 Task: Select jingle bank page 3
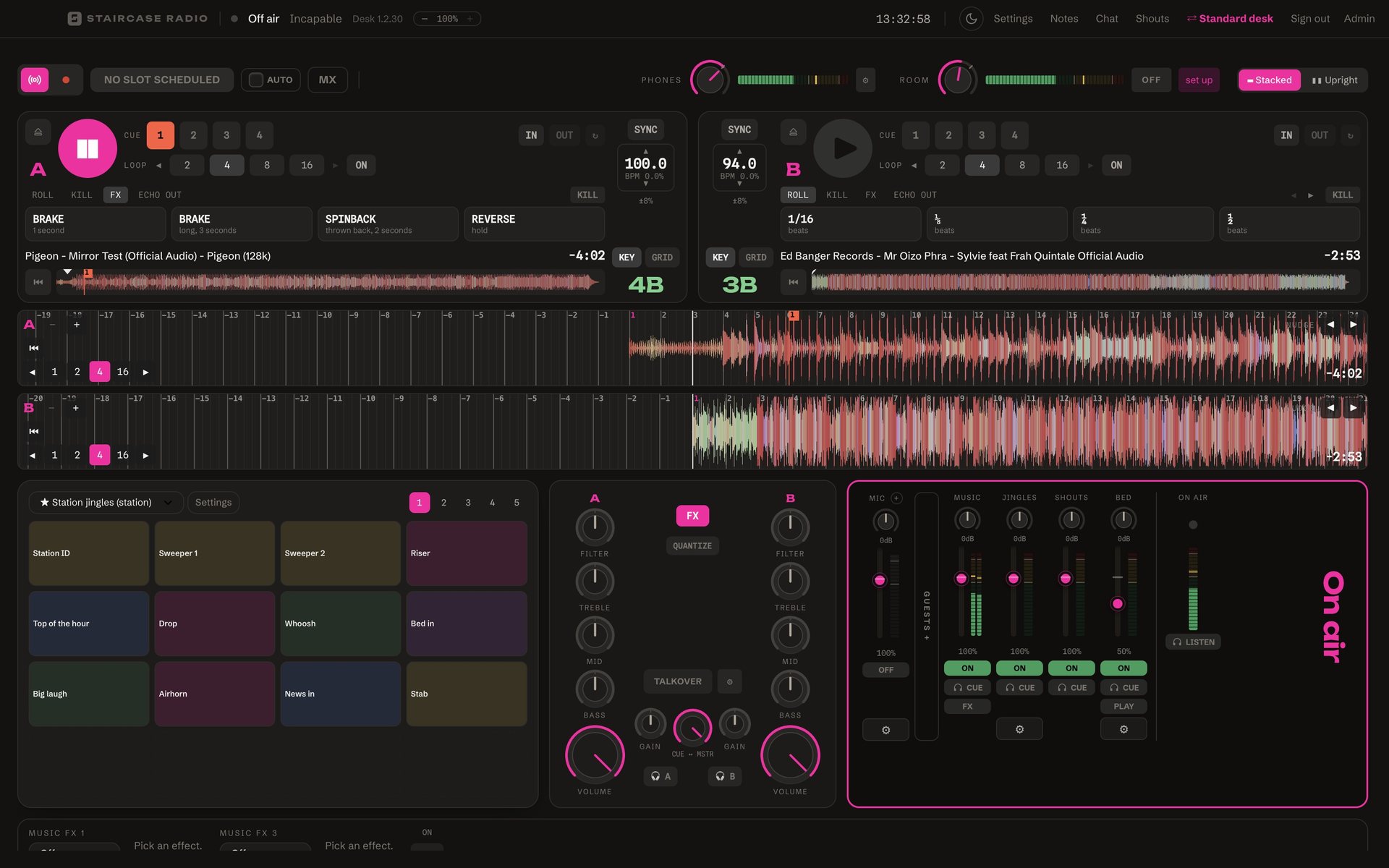pos(468,502)
